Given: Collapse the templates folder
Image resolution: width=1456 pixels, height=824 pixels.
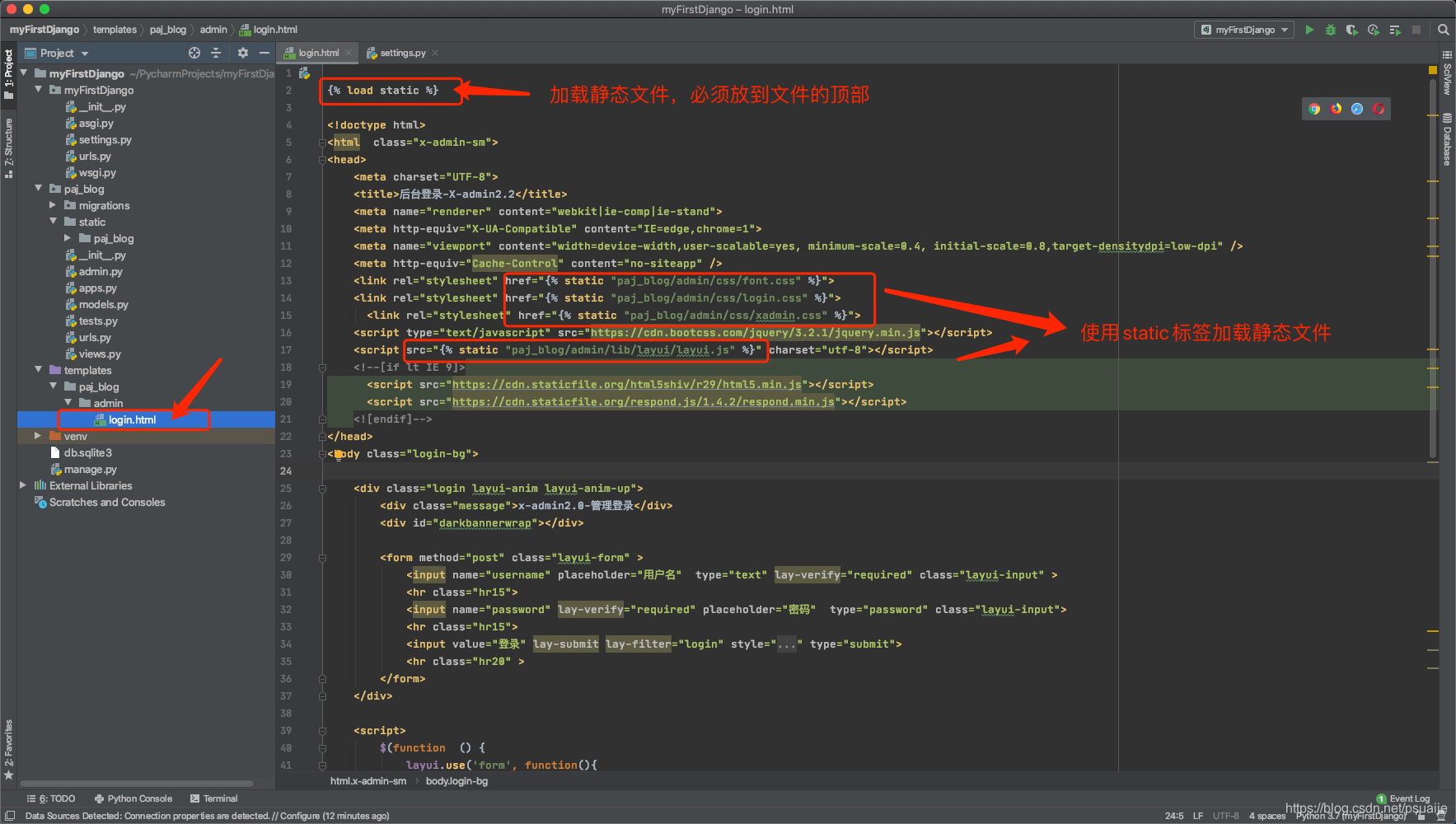Looking at the screenshot, I should tap(39, 370).
